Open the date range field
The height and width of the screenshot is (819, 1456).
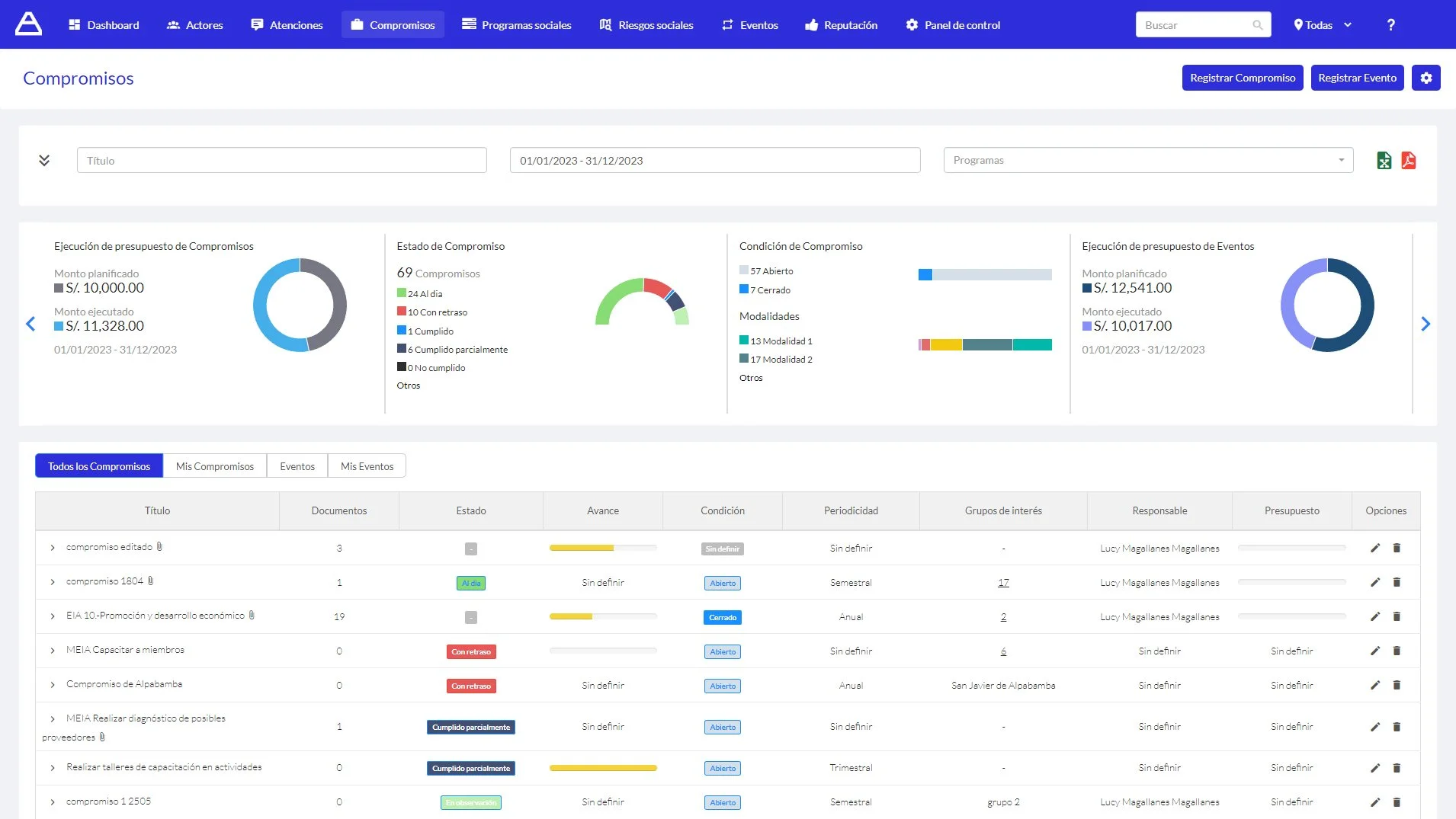tap(715, 160)
